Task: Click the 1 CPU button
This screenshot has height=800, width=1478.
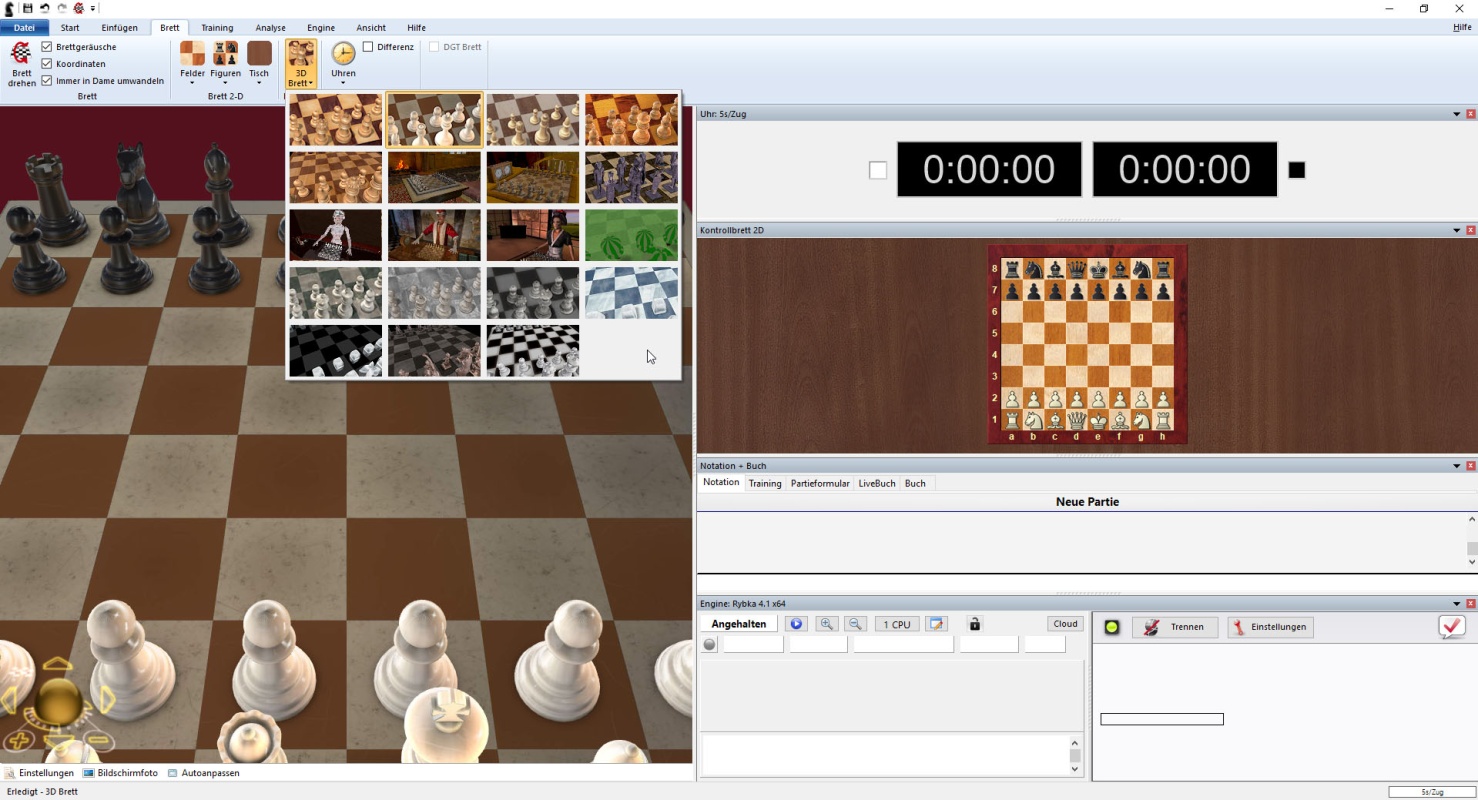Action: 897,624
